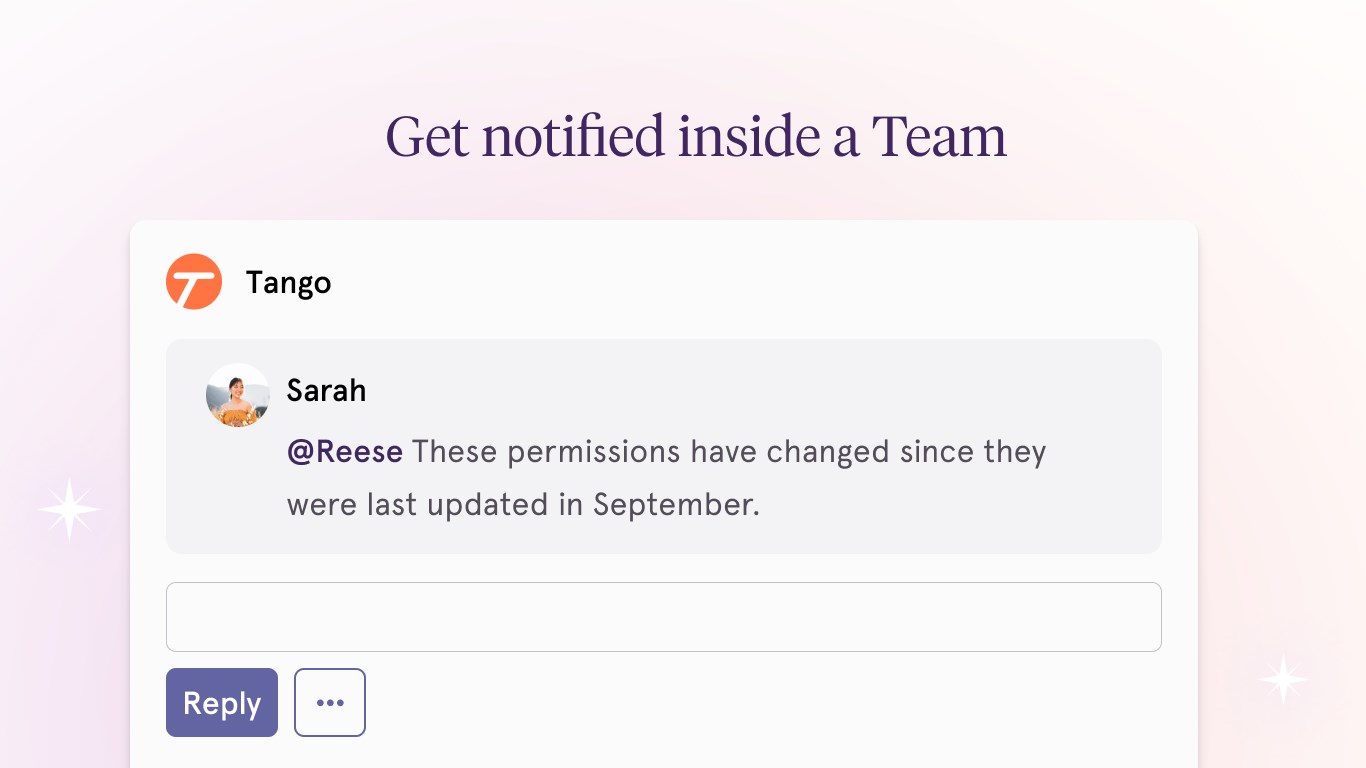Click the word "notified" in the title

(x=573, y=137)
